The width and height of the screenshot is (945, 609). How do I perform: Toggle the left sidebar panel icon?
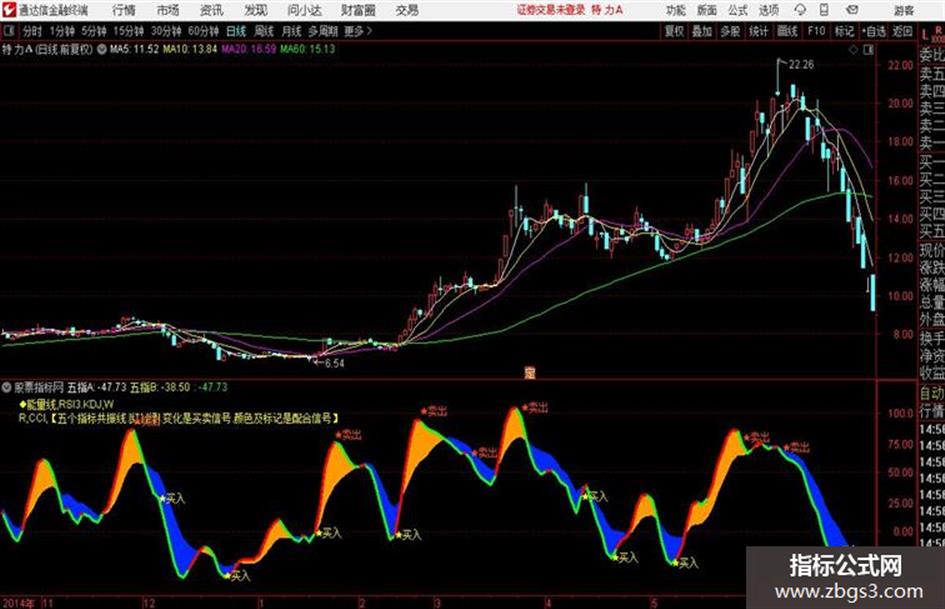click(8, 31)
